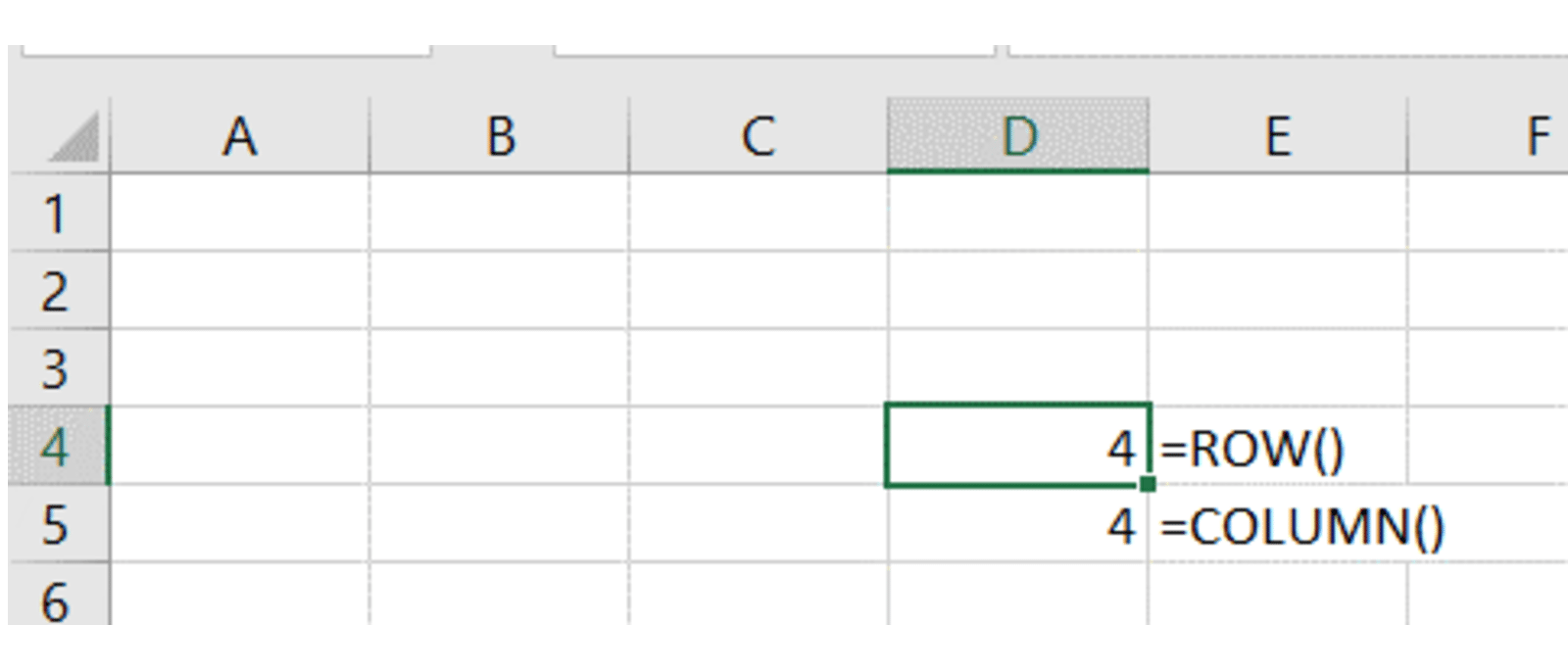Image resolution: width=1568 pixels, height=672 pixels.
Task: Select row 3 header
Action: pyautogui.click(x=57, y=368)
